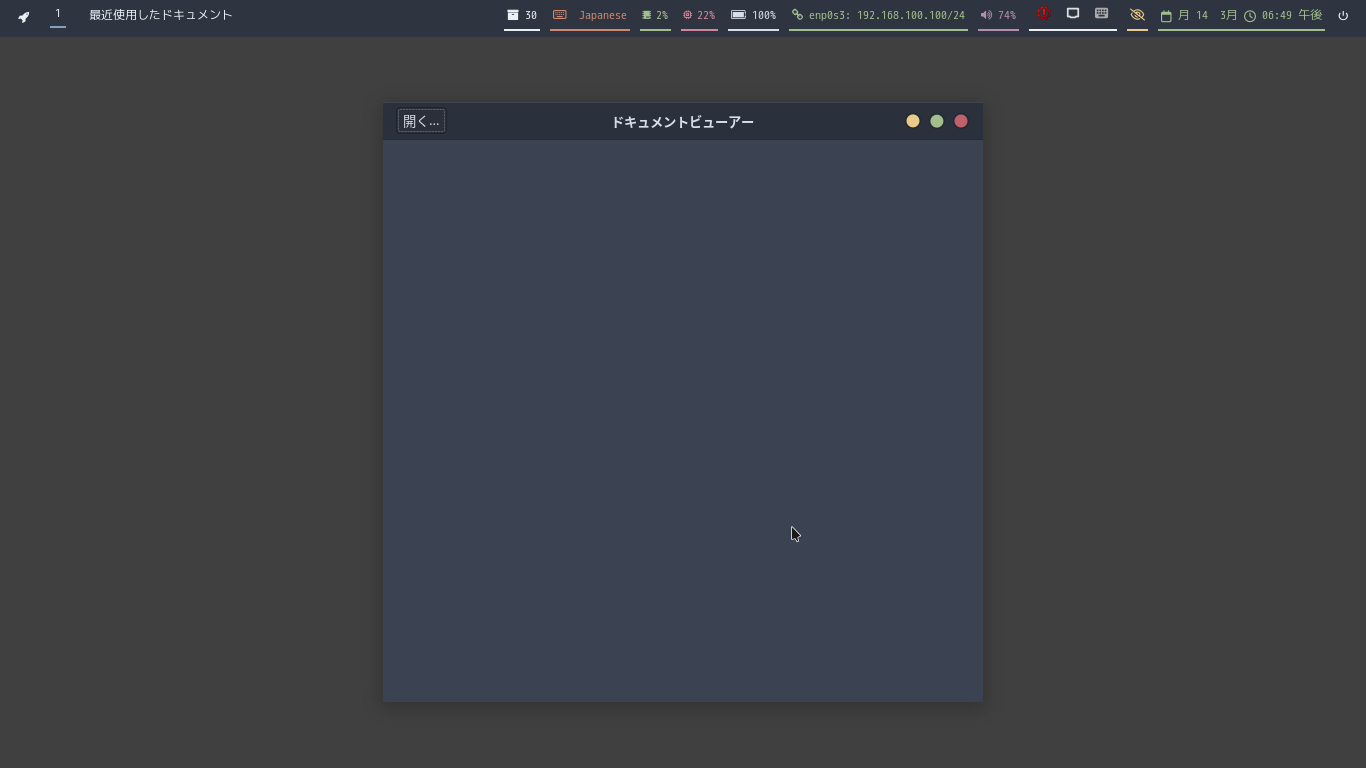Minimize Document Viewer with the yellow button
This screenshot has width=1366, height=768.
[x=913, y=121]
